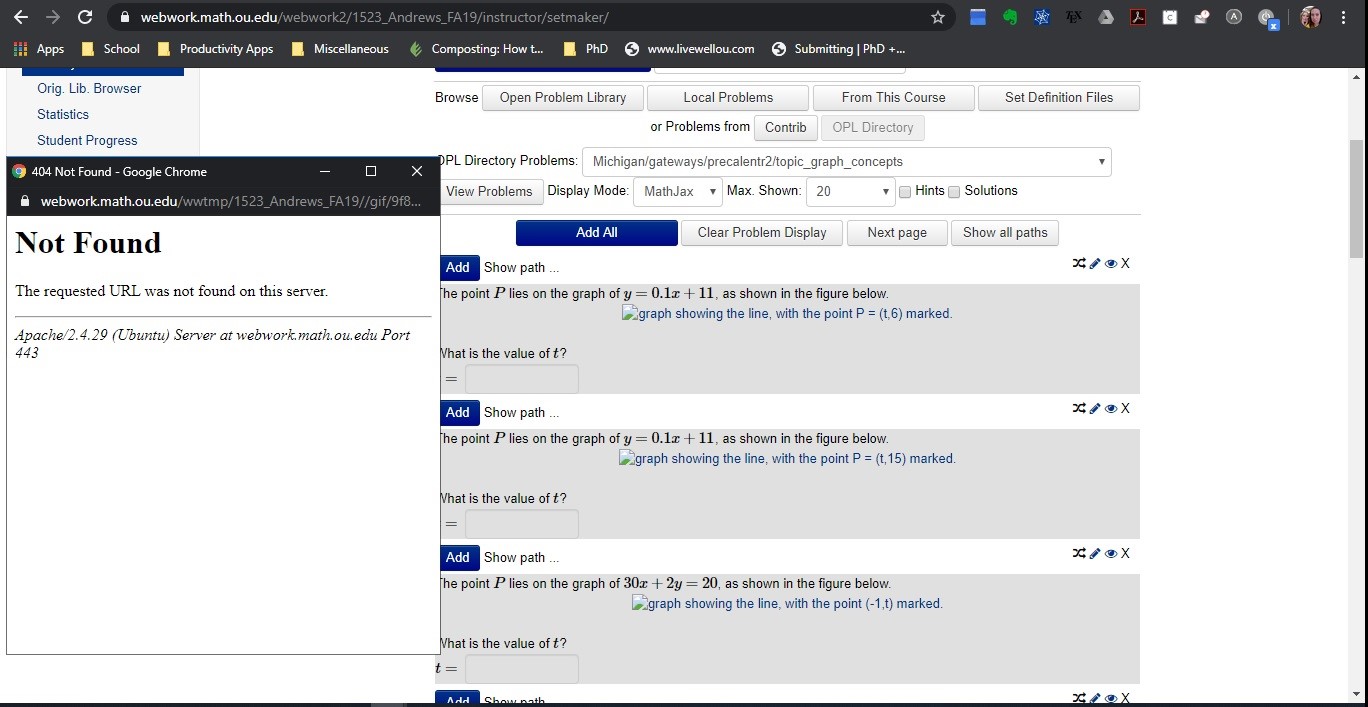The width and height of the screenshot is (1368, 707).
Task: Shuffle the 30x + 2y = 20 problem
Action: [x=1079, y=554]
